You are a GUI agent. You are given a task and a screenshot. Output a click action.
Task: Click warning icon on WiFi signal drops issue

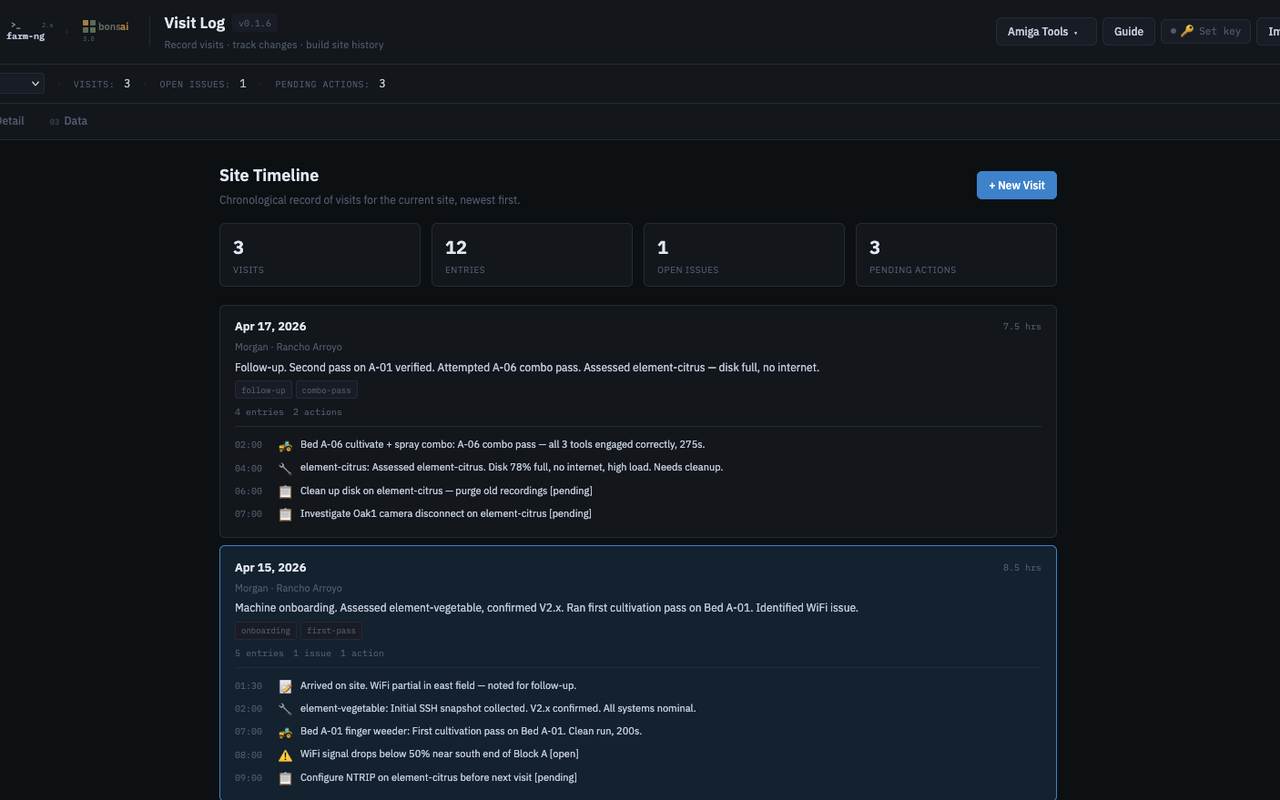[x=285, y=755]
